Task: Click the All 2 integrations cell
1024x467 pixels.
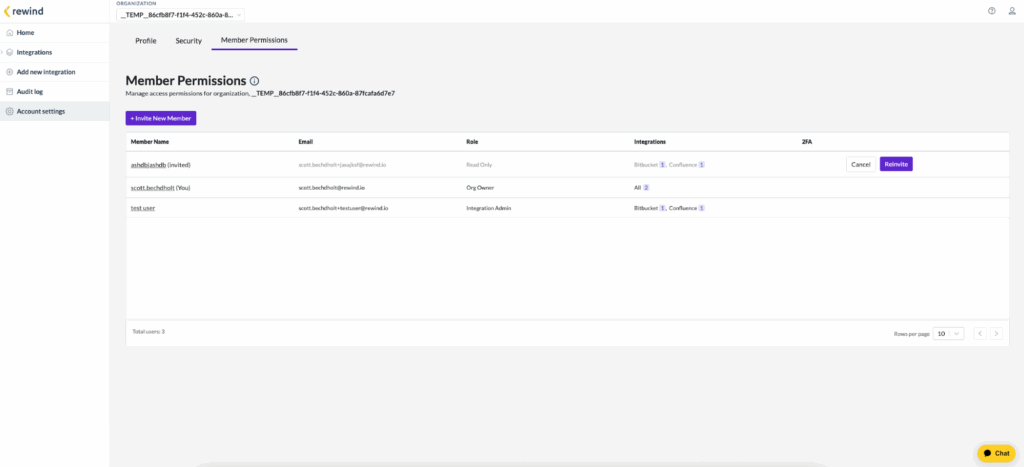Action: click(x=641, y=187)
